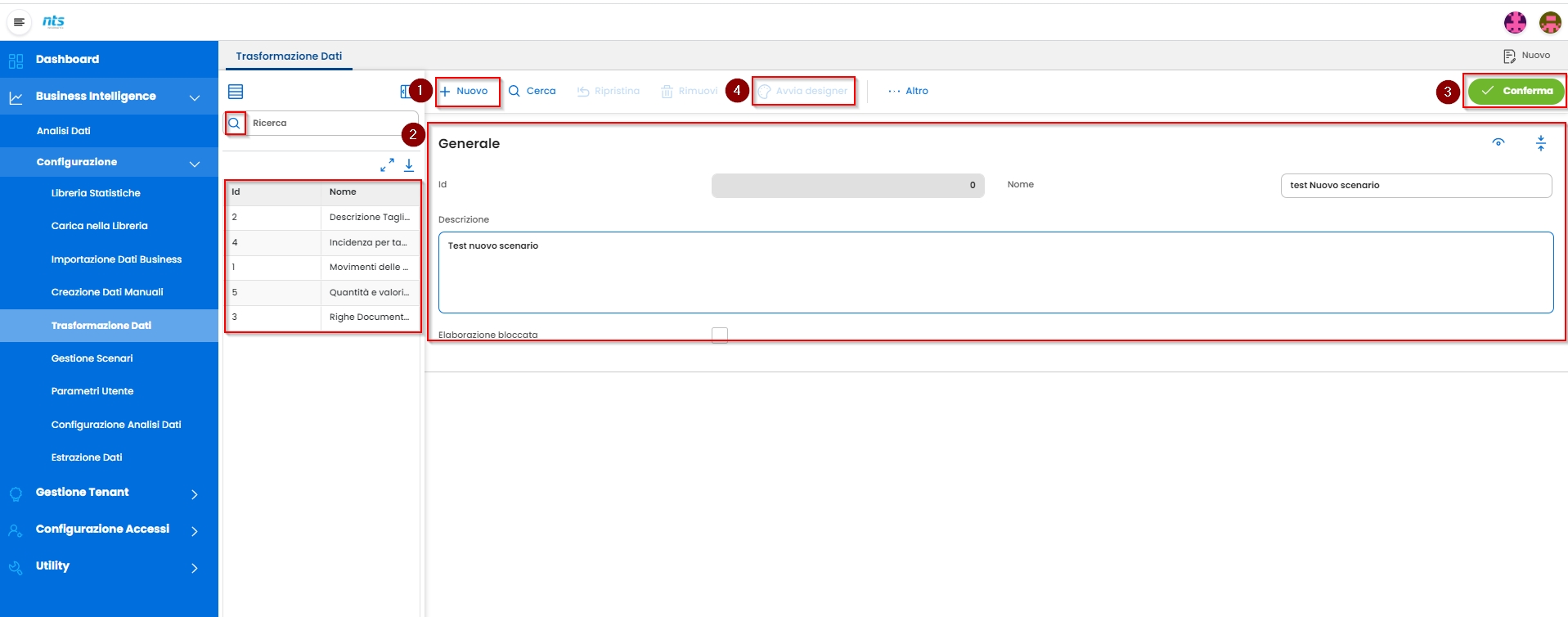
Task: Click Cerca in the toolbar
Action: click(x=532, y=91)
